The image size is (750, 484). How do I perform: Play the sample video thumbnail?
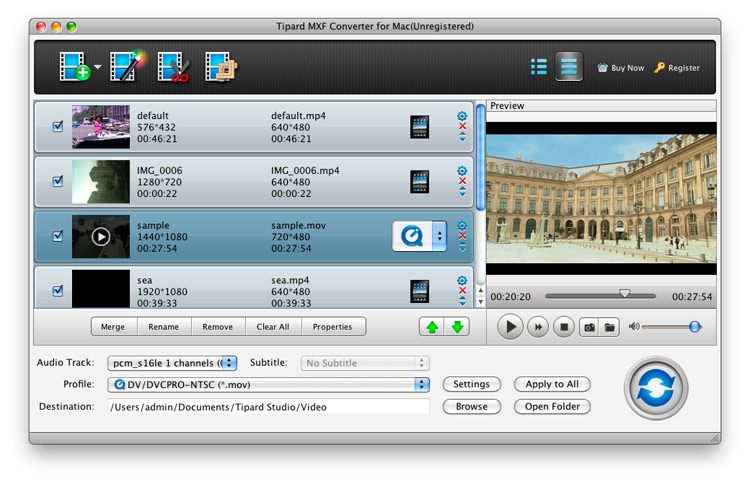pos(100,236)
